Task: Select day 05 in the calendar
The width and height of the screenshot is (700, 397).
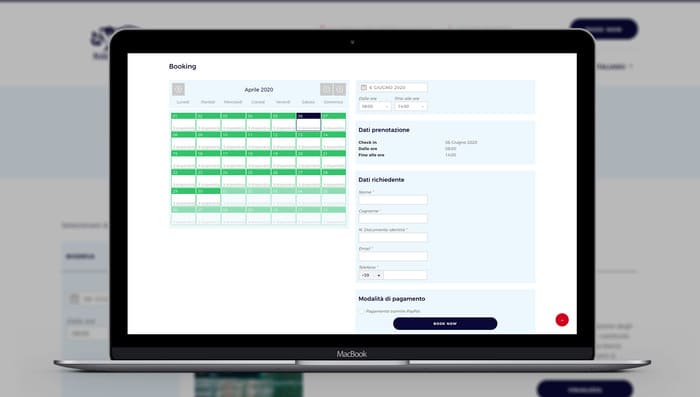Action: pyautogui.click(x=283, y=122)
